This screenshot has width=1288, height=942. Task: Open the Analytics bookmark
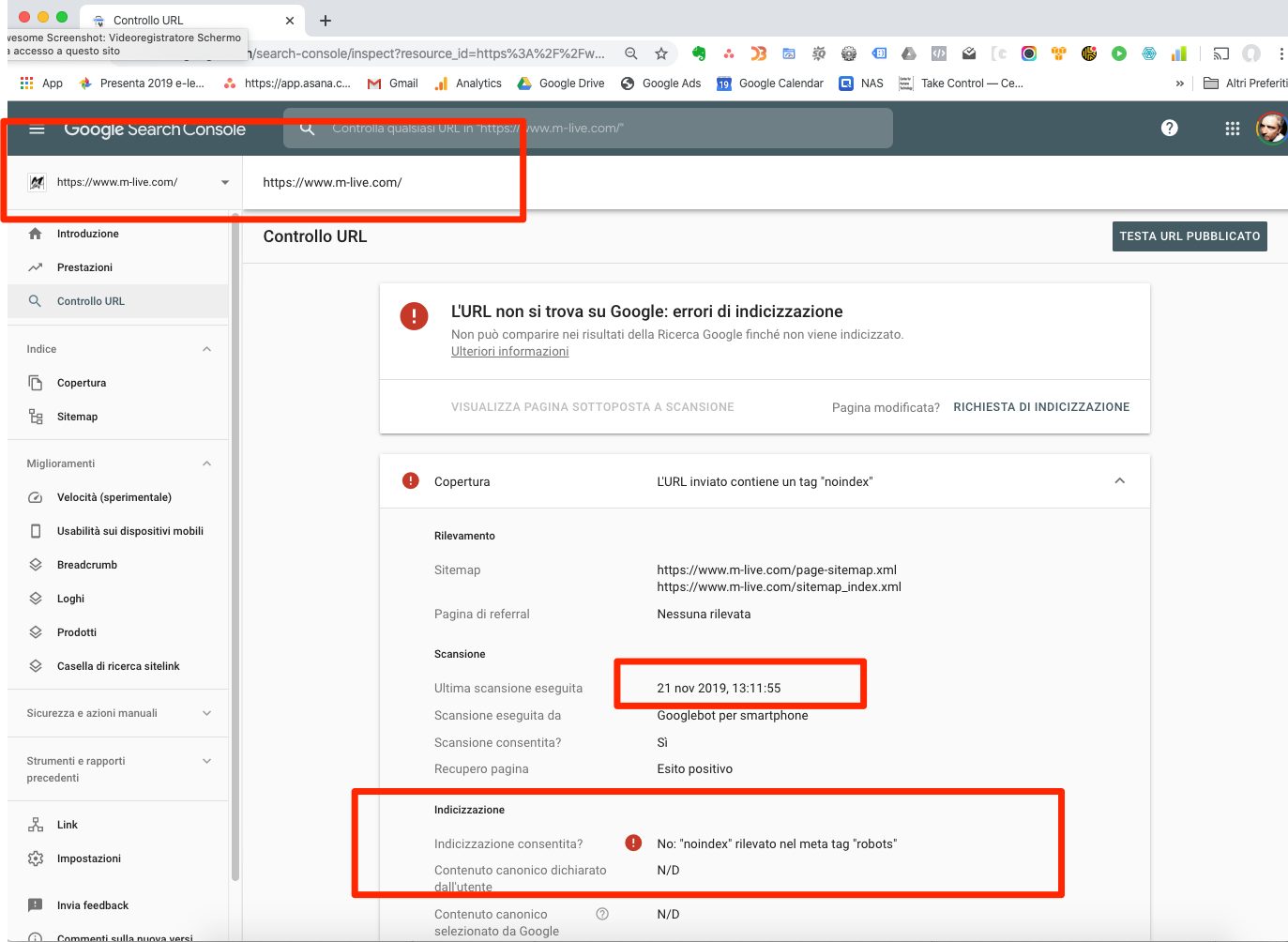tap(467, 84)
